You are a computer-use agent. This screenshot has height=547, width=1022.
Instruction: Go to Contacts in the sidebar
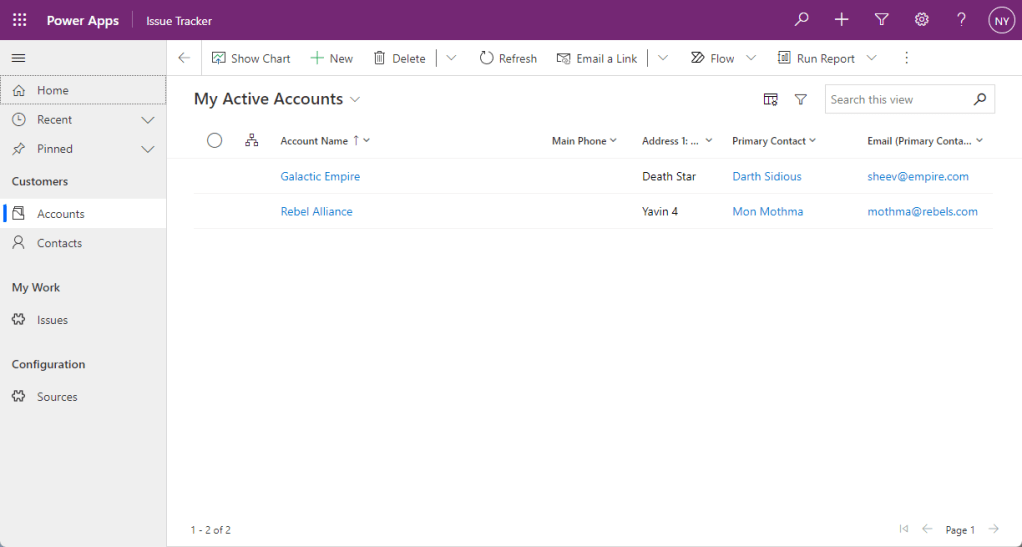[59, 243]
